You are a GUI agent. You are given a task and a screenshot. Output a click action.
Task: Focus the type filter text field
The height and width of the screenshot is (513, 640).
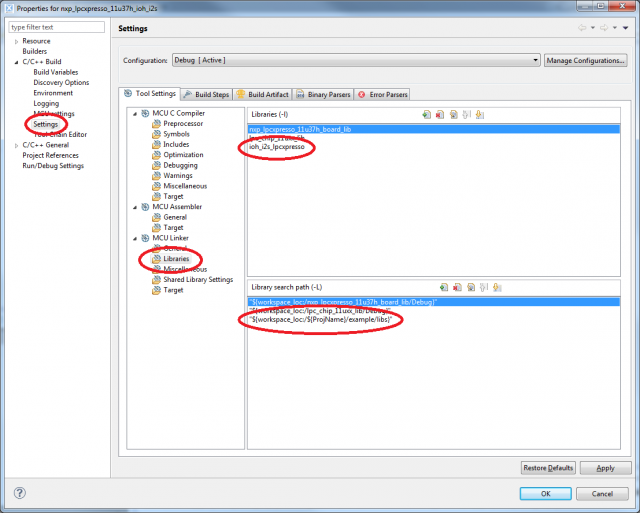coord(56,27)
